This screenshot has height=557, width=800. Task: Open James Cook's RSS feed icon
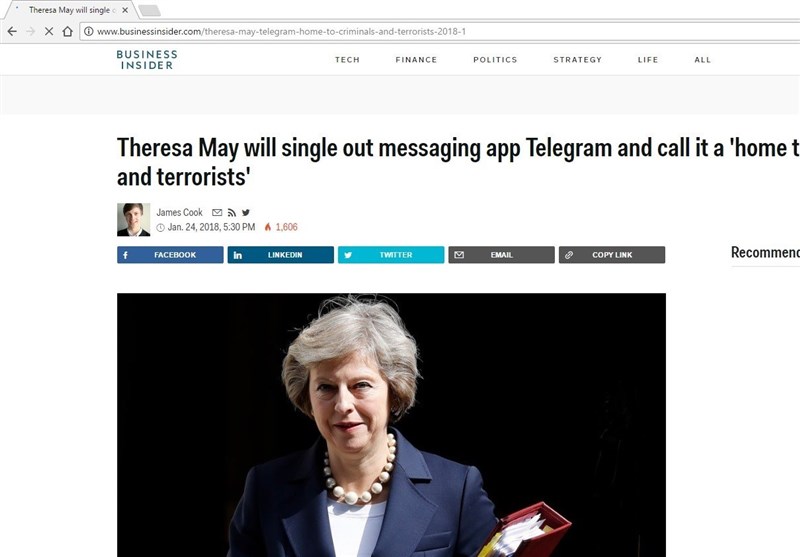232,213
